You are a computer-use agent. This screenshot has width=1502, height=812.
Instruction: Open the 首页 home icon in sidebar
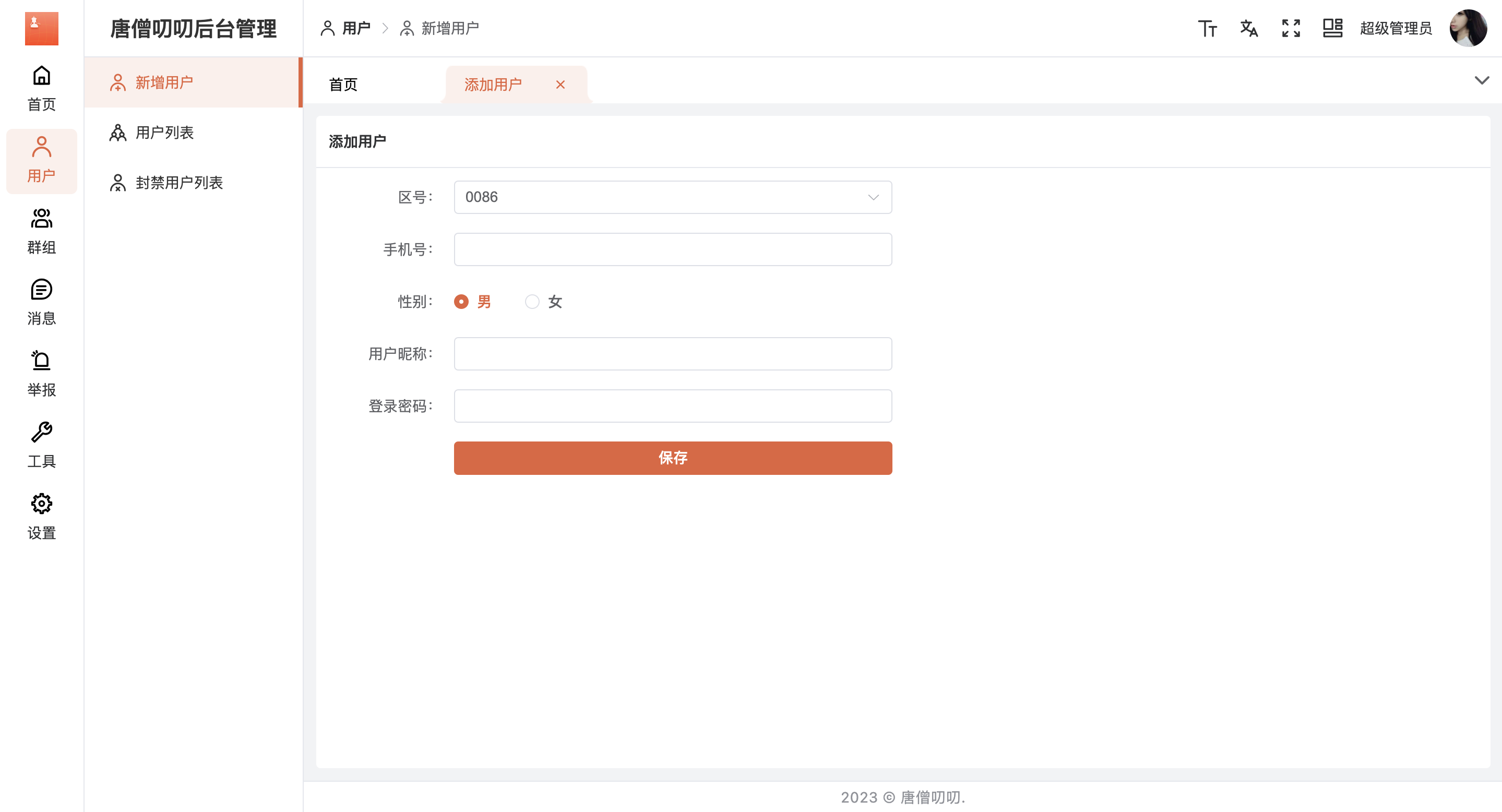(x=41, y=76)
